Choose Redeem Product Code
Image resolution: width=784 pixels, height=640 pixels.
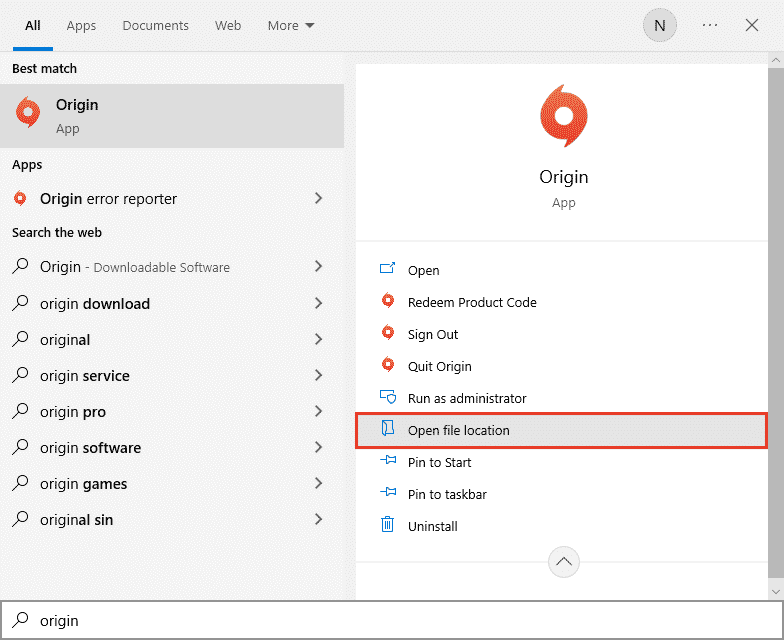pyautogui.click(x=472, y=302)
